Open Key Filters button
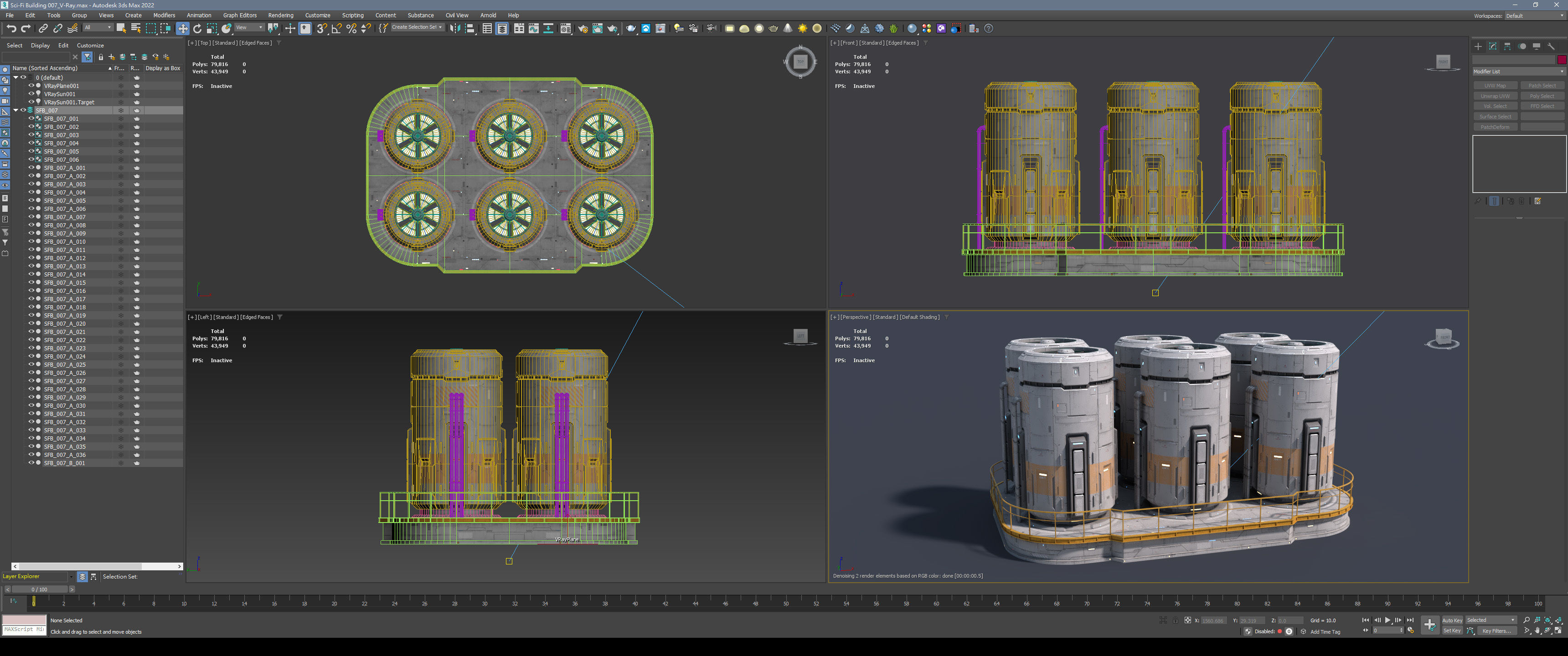 (1497, 630)
